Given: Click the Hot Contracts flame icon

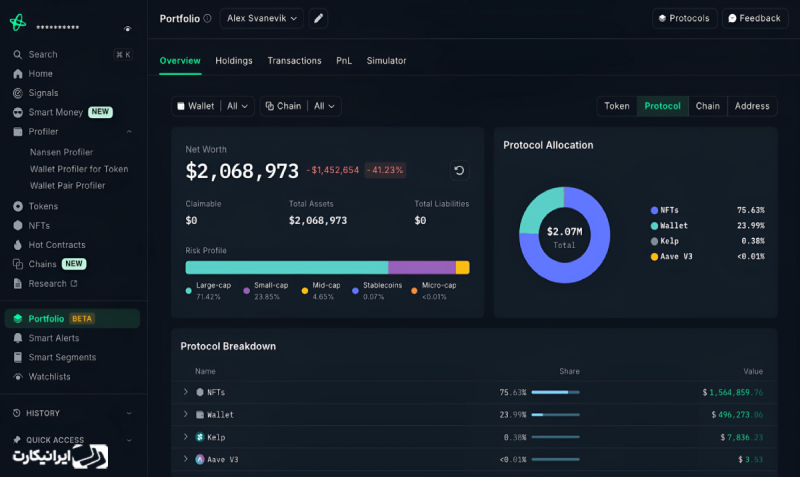Looking at the screenshot, I should pos(18,245).
